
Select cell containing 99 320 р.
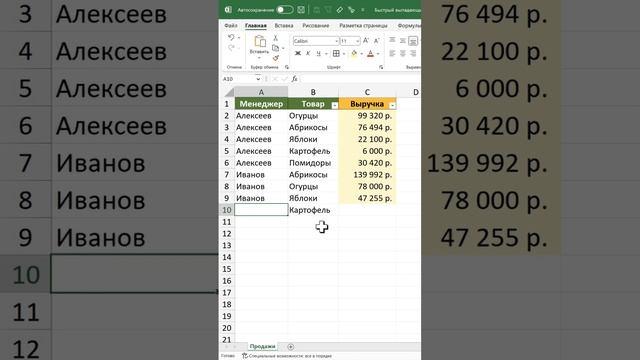coord(367,116)
